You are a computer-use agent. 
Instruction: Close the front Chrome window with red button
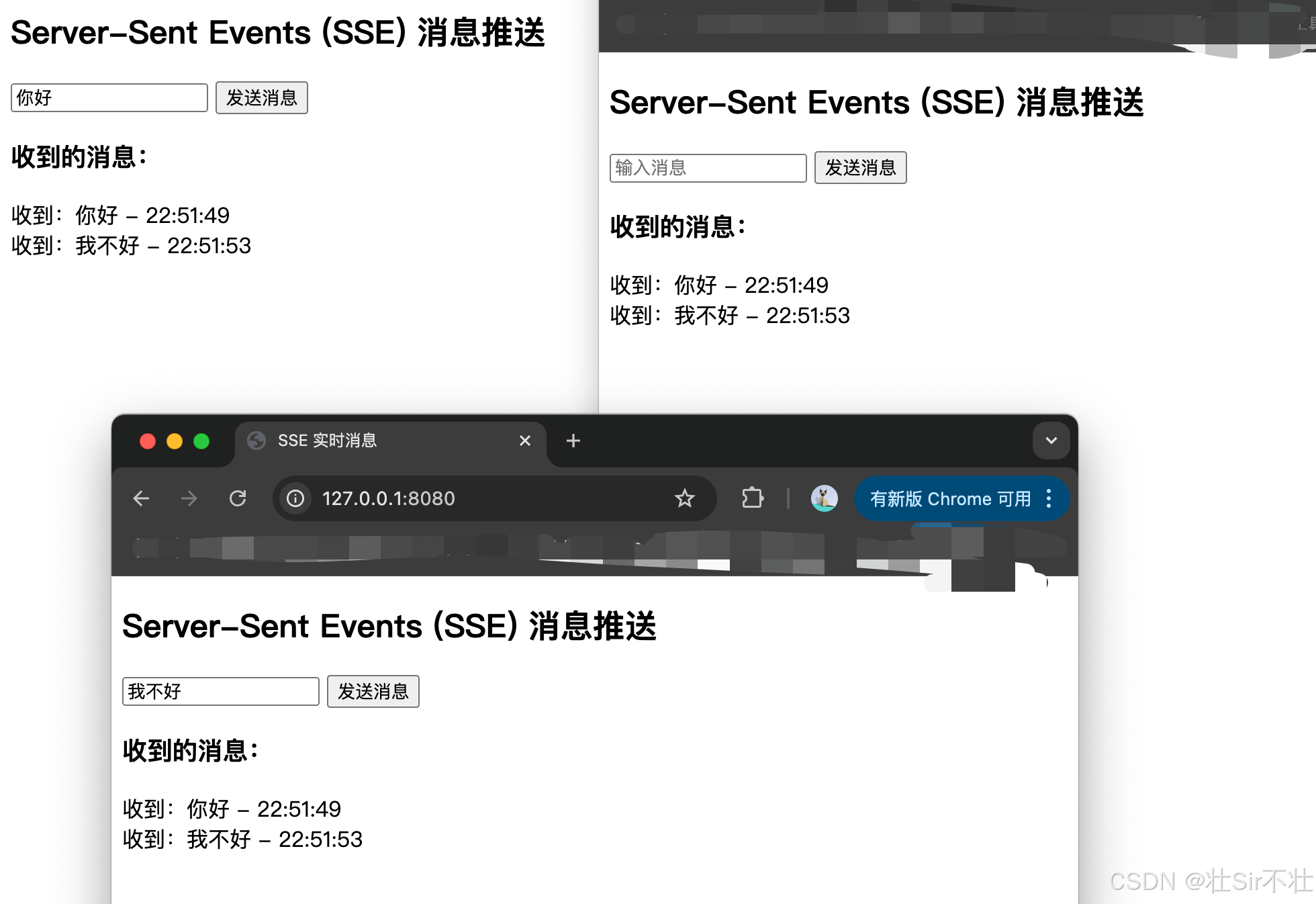point(148,441)
